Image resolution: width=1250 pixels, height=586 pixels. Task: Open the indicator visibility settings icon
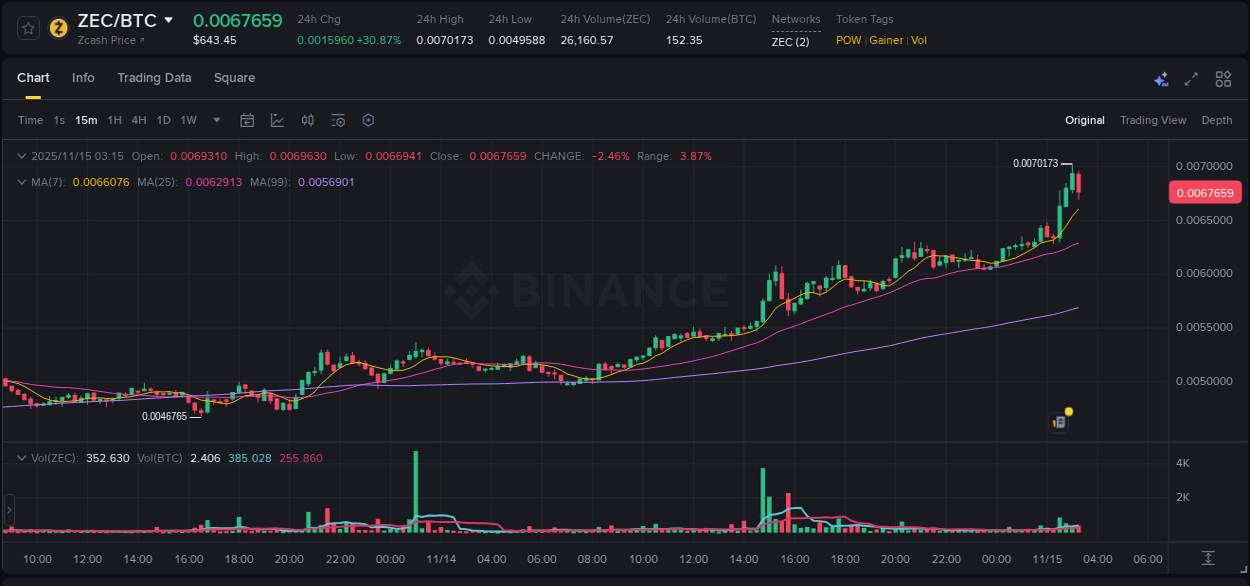point(338,120)
